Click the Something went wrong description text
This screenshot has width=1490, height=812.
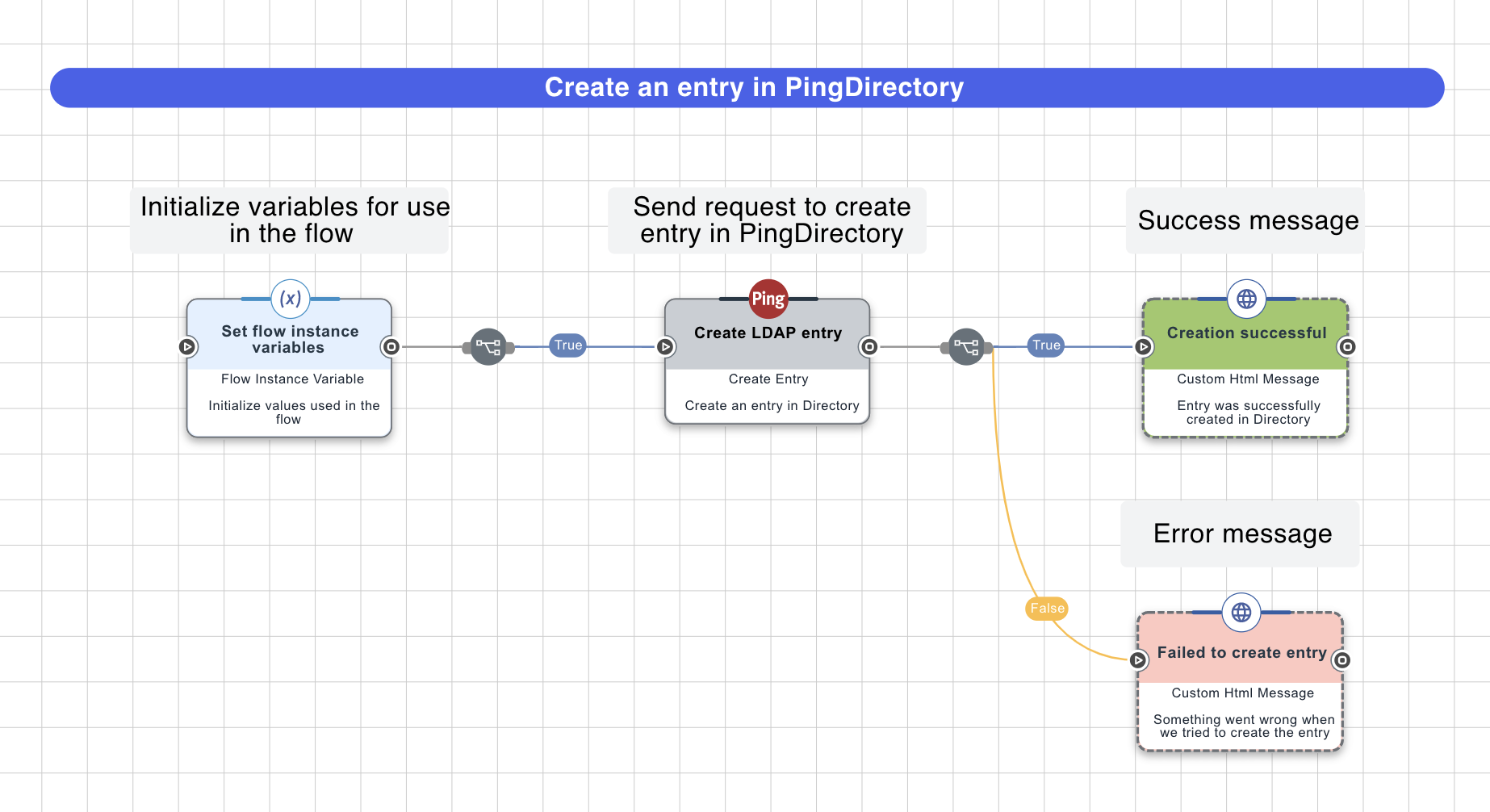click(x=1244, y=726)
